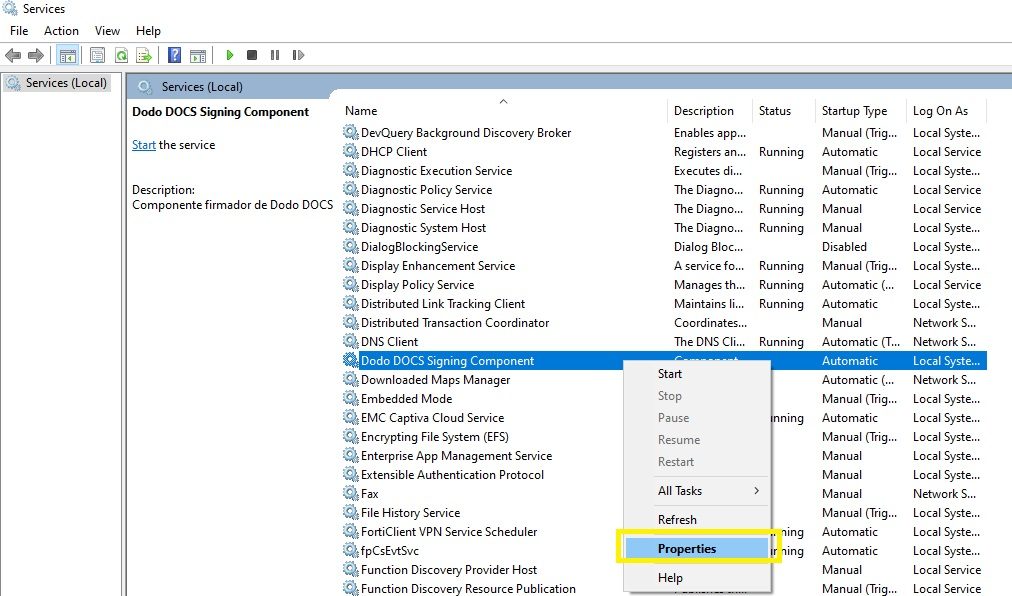
Task: Click gear icon beside Fax service
Action: (x=350, y=493)
